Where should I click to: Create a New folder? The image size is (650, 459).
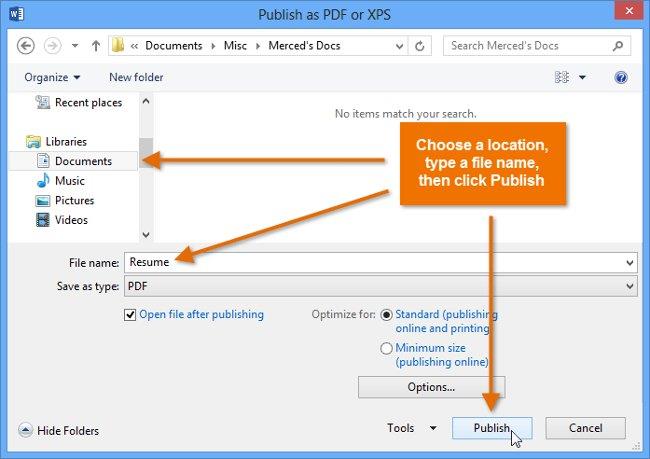(x=136, y=78)
